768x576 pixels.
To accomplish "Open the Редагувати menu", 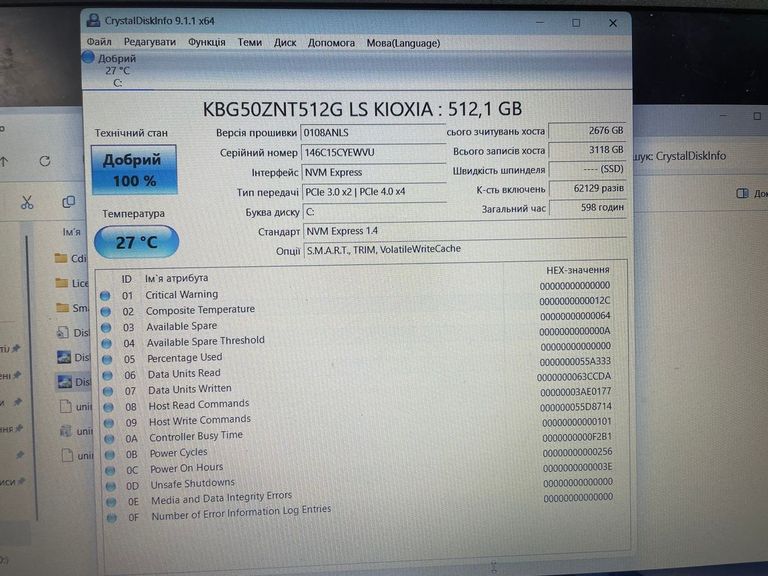I will pyautogui.click(x=149, y=42).
